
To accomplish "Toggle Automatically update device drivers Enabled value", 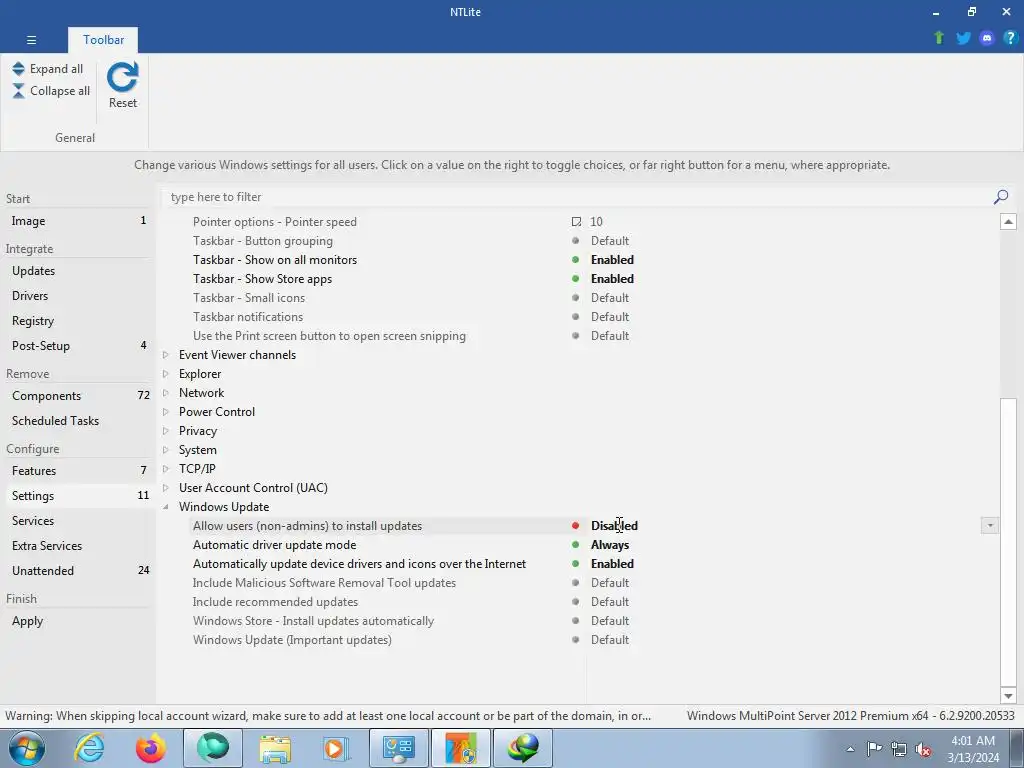I will point(612,564).
